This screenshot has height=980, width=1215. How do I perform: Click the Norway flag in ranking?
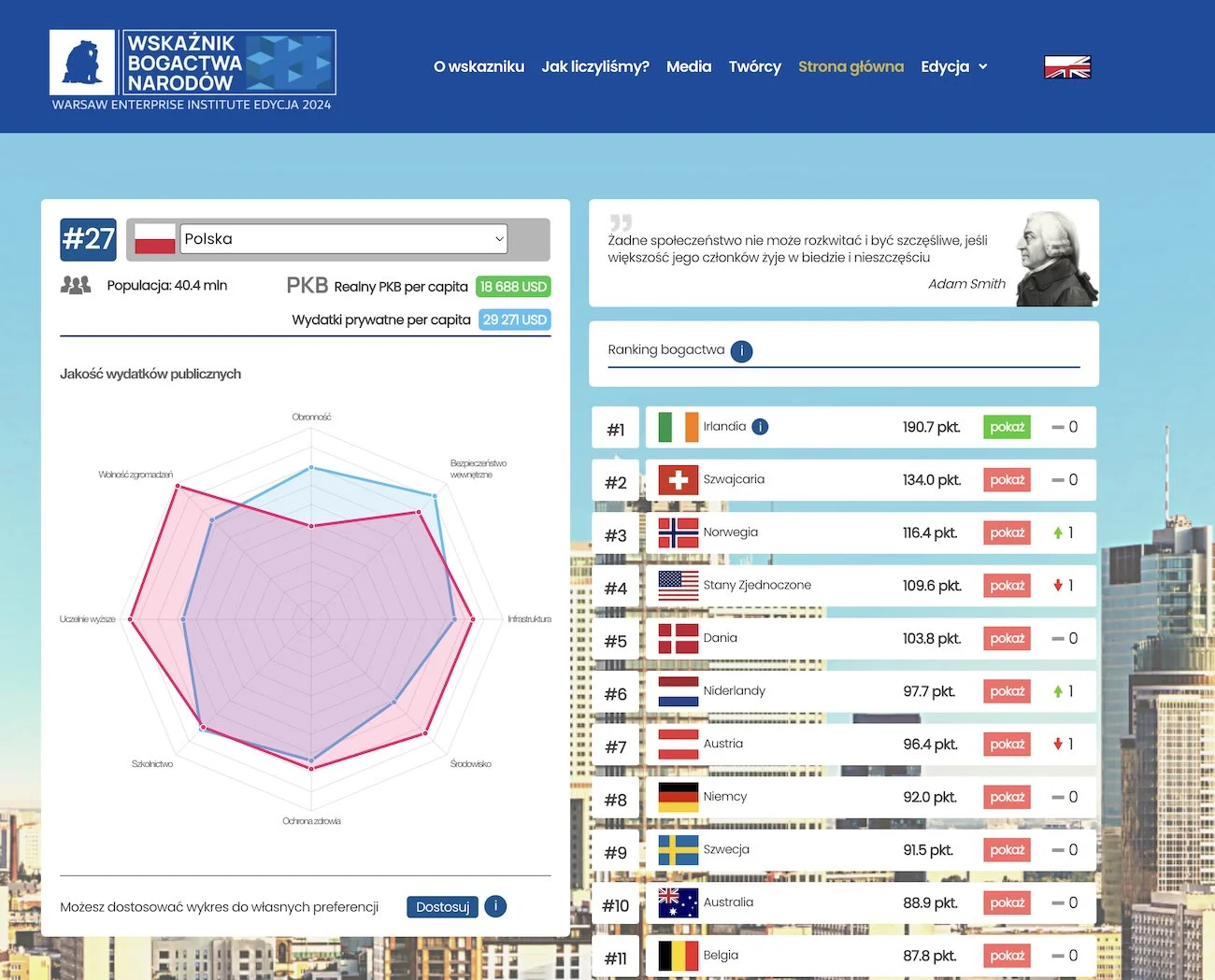tap(678, 533)
